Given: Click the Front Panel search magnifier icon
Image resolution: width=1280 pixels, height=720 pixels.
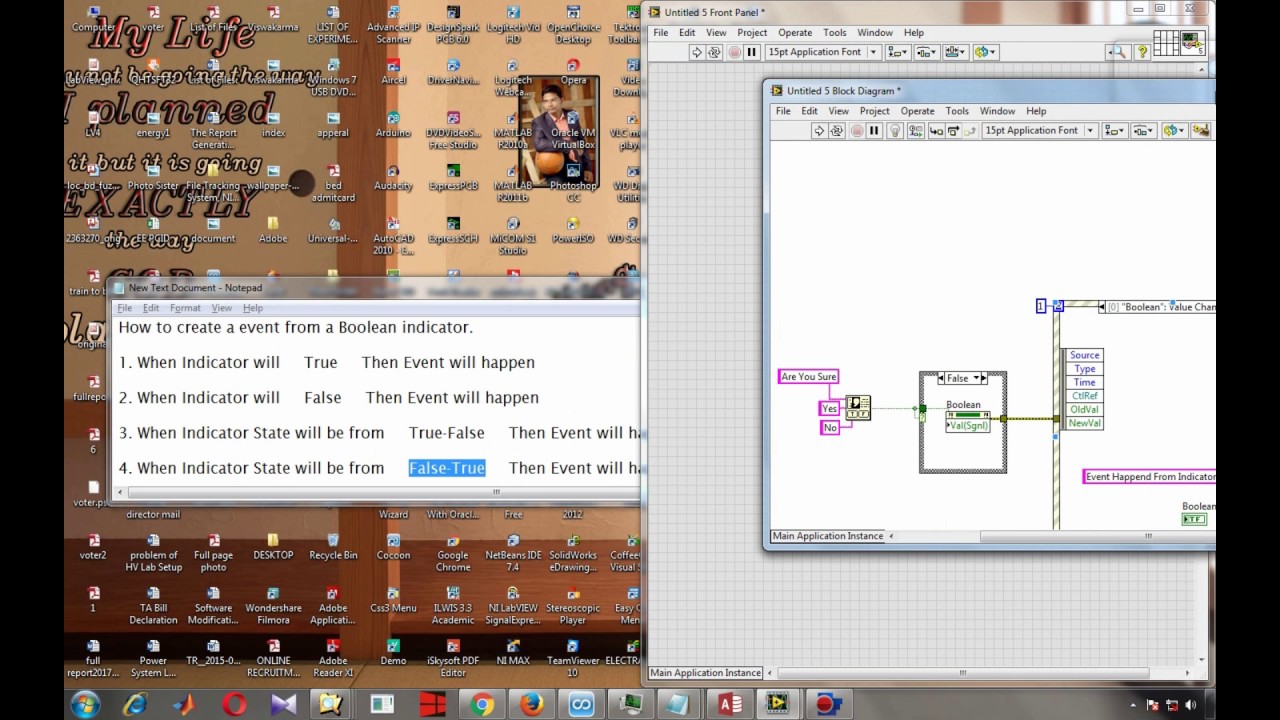Looking at the screenshot, I should [x=1118, y=52].
